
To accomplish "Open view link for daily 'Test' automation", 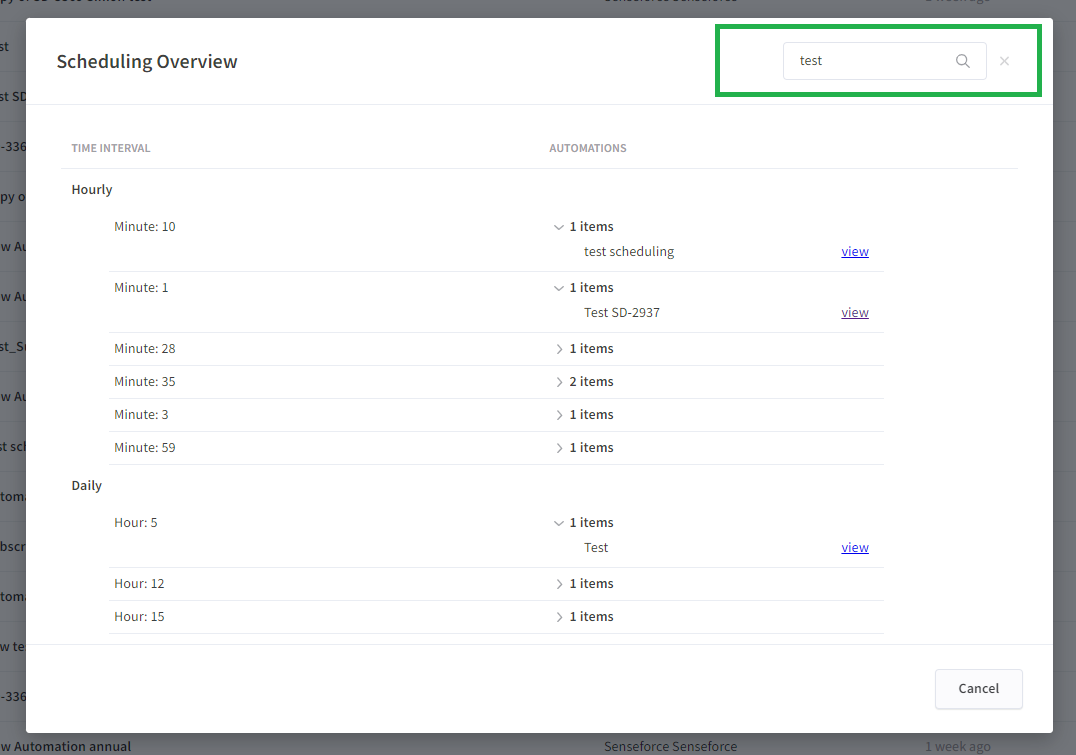I will 854,548.
